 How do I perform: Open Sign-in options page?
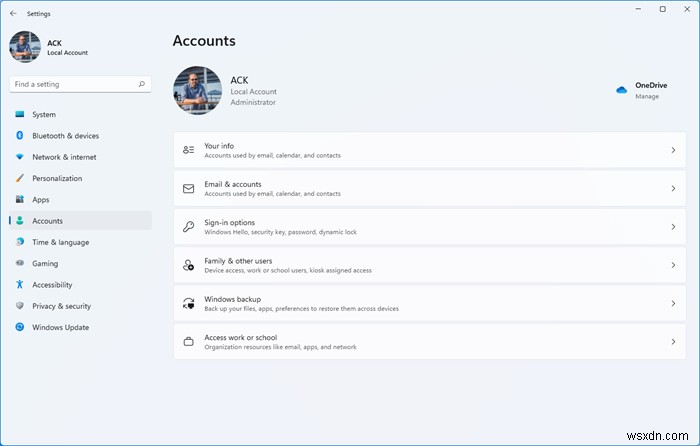[429, 227]
